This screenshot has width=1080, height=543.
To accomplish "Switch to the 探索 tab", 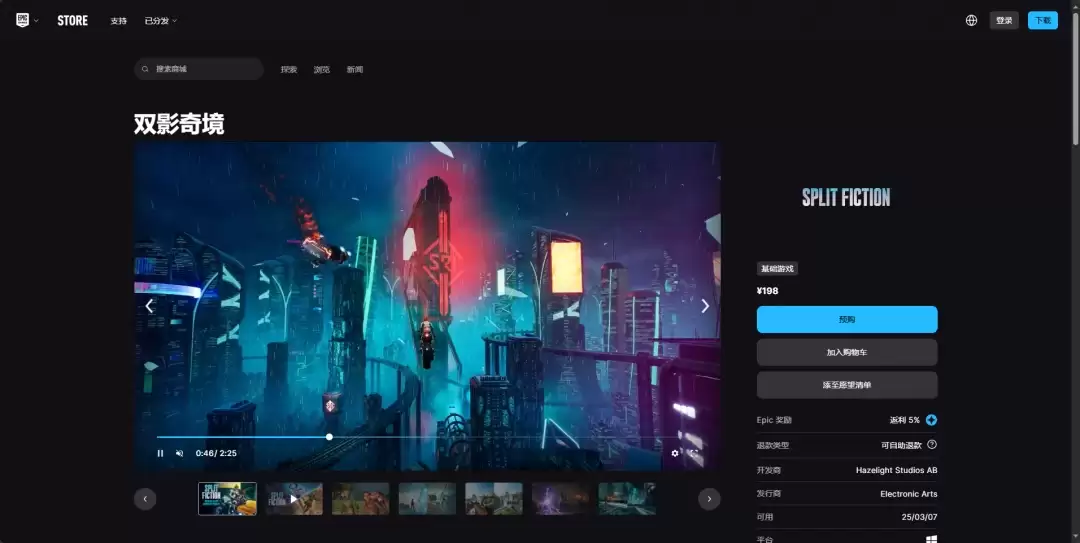I will point(289,70).
